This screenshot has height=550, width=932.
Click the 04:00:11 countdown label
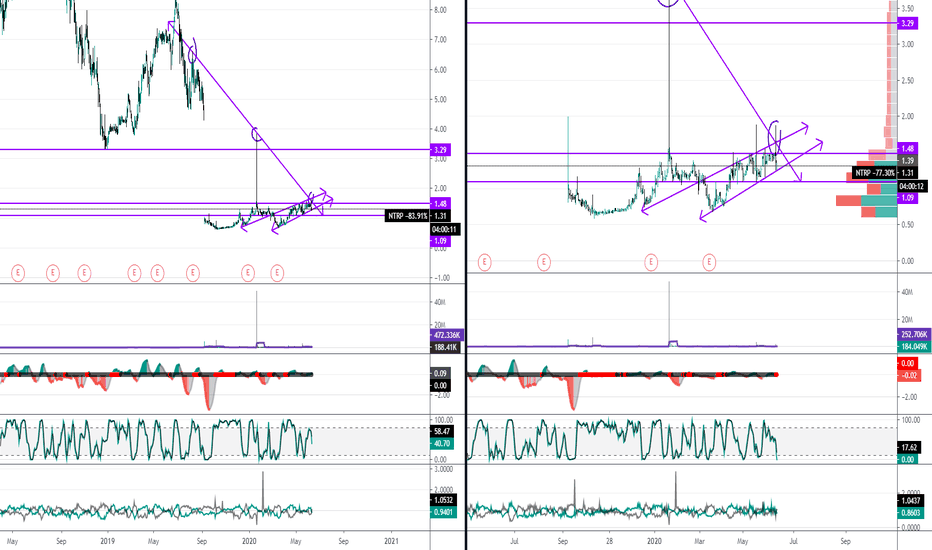tap(445, 229)
